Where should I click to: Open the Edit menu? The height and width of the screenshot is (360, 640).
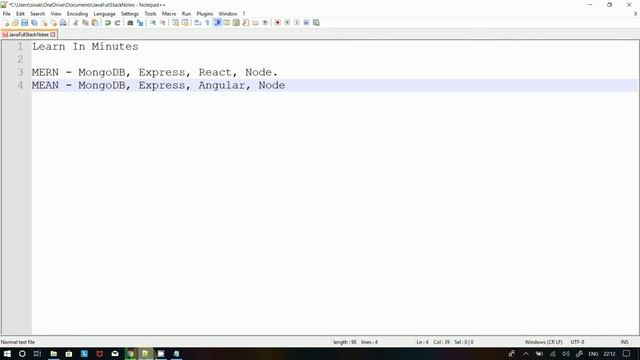click(20, 13)
